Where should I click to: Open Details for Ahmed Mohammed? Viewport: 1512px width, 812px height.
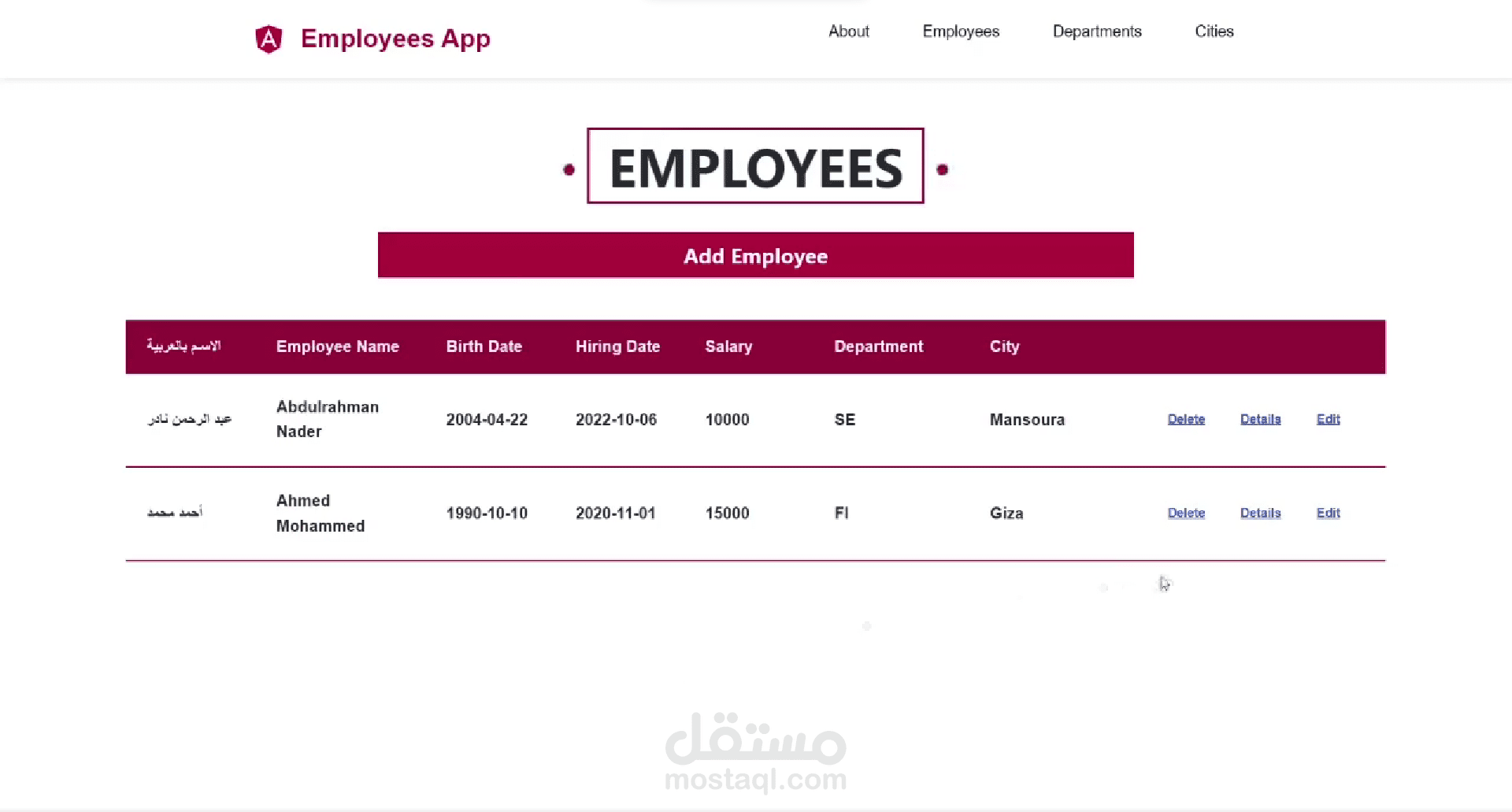1260,513
